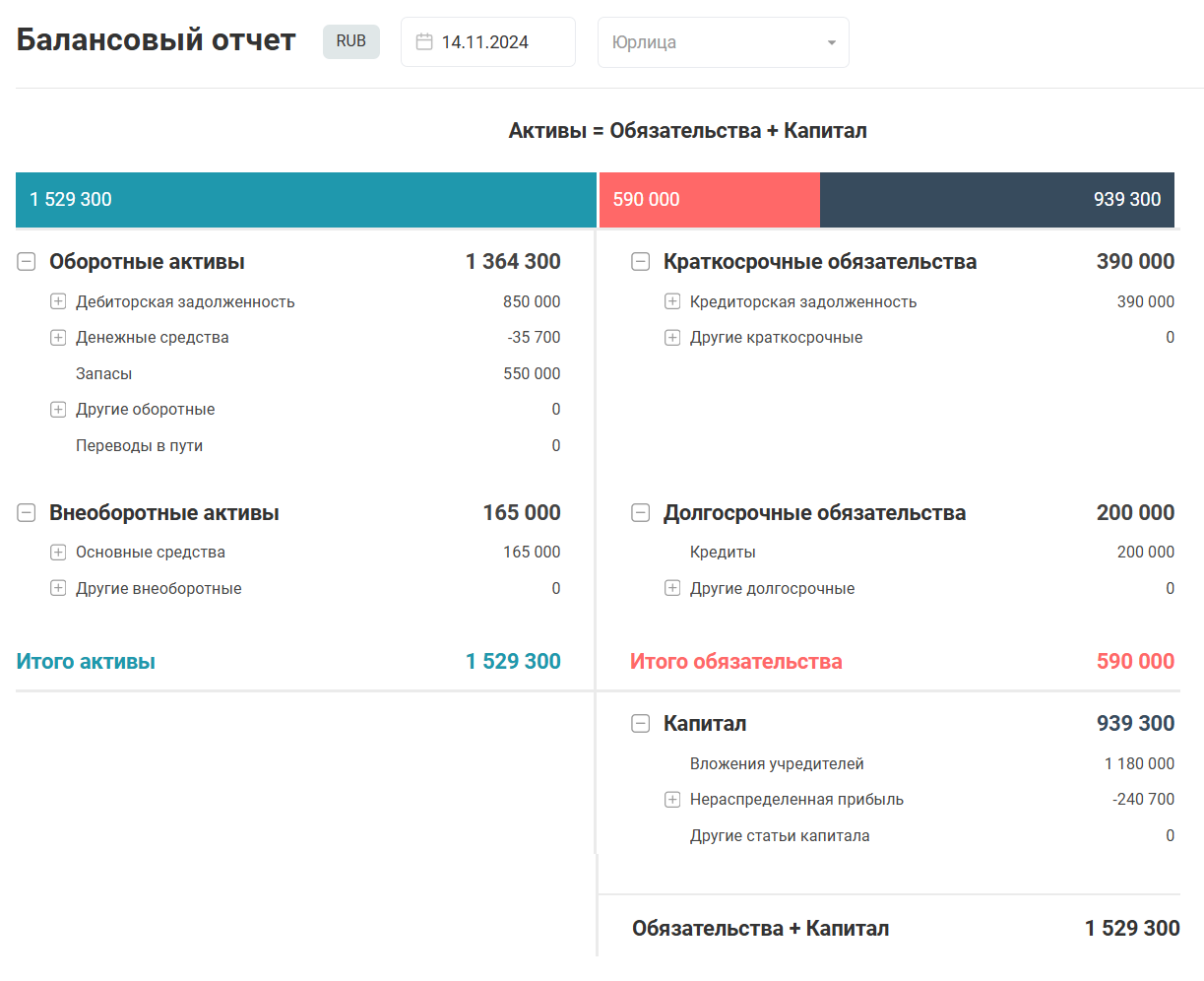Expand Дебиторская задолженность via plus icon
Screen dimensions: 1204x981
58,301
